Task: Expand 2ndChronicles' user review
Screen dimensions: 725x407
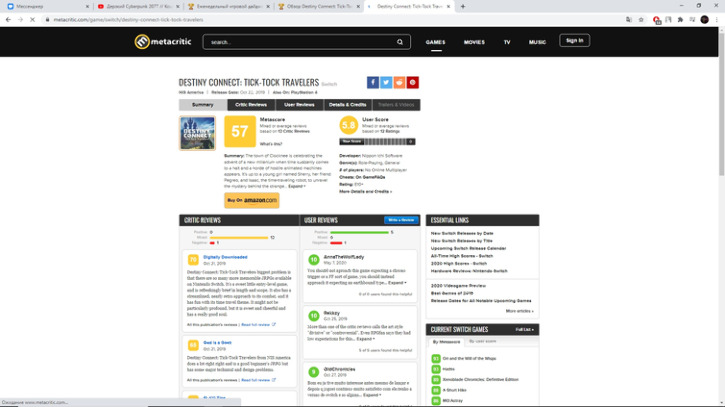Action: [x=372, y=395]
